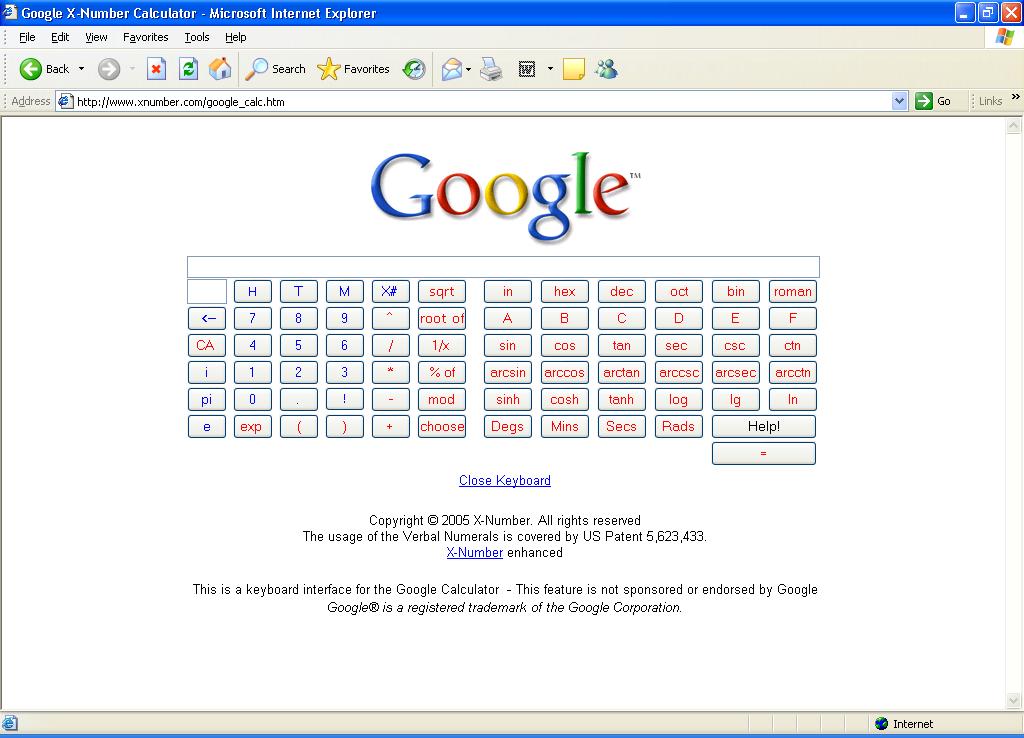Image resolution: width=1024 pixels, height=738 pixels.
Task: Click the roman numeral key
Action: tap(792, 292)
